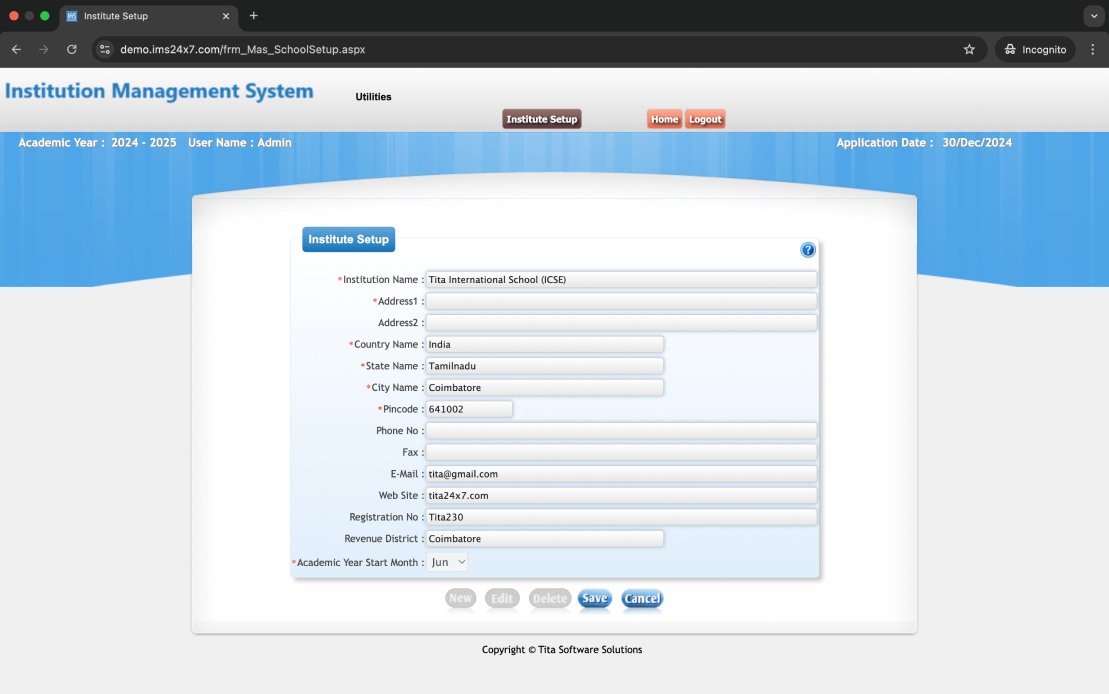Click into the Phone No field

621,431
